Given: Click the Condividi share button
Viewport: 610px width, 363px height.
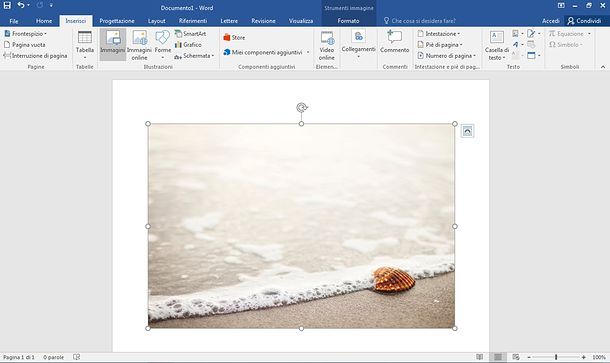Looking at the screenshot, I should click(x=584, y=21).
